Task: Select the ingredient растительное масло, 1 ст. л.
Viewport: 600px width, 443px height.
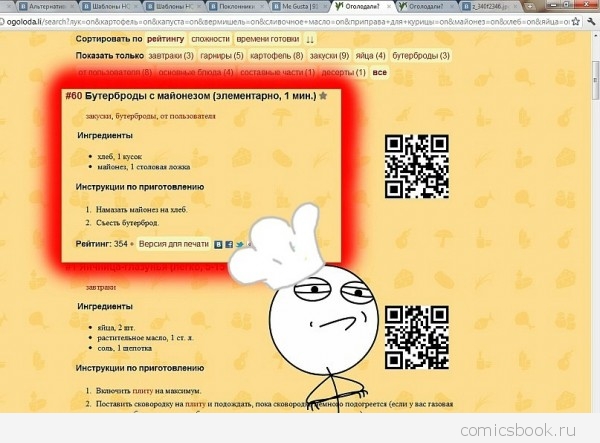Action: 145,338
